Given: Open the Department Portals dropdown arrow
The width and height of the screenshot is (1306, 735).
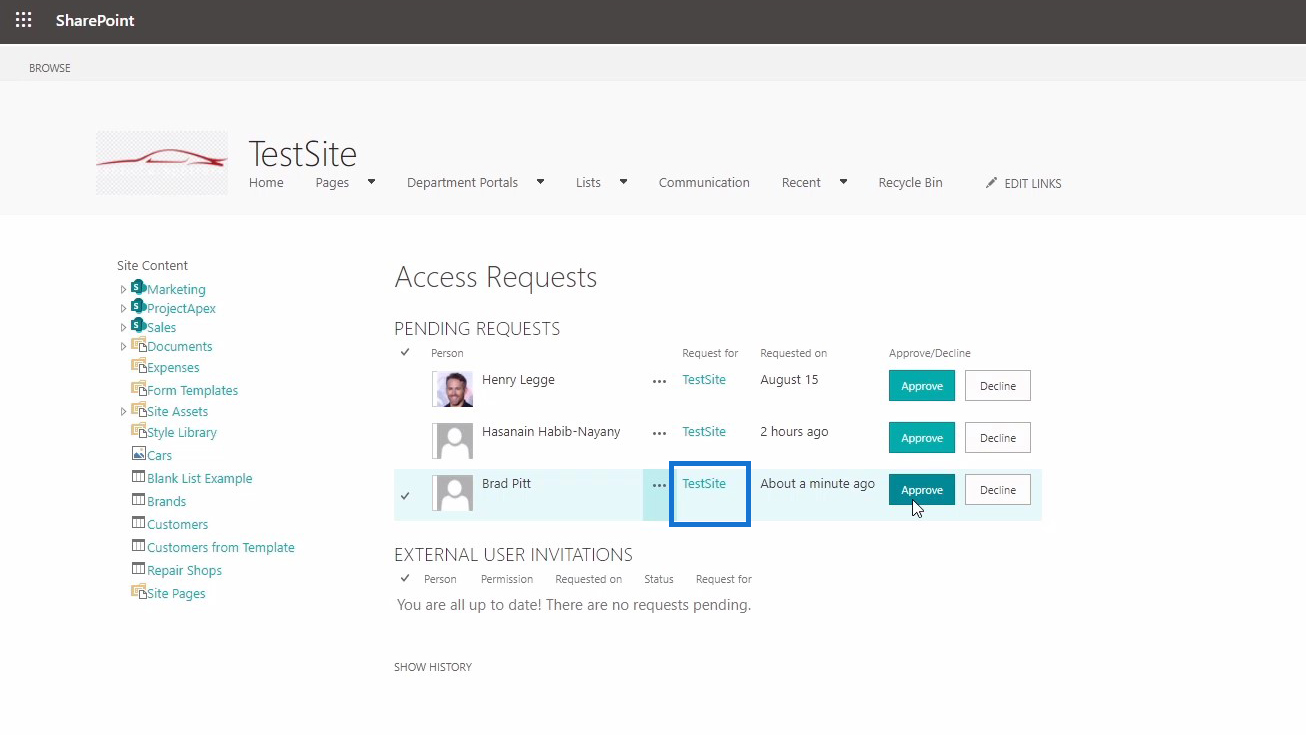Looking at the screenshot, I should pyautogui.click(x=540, y=182).
